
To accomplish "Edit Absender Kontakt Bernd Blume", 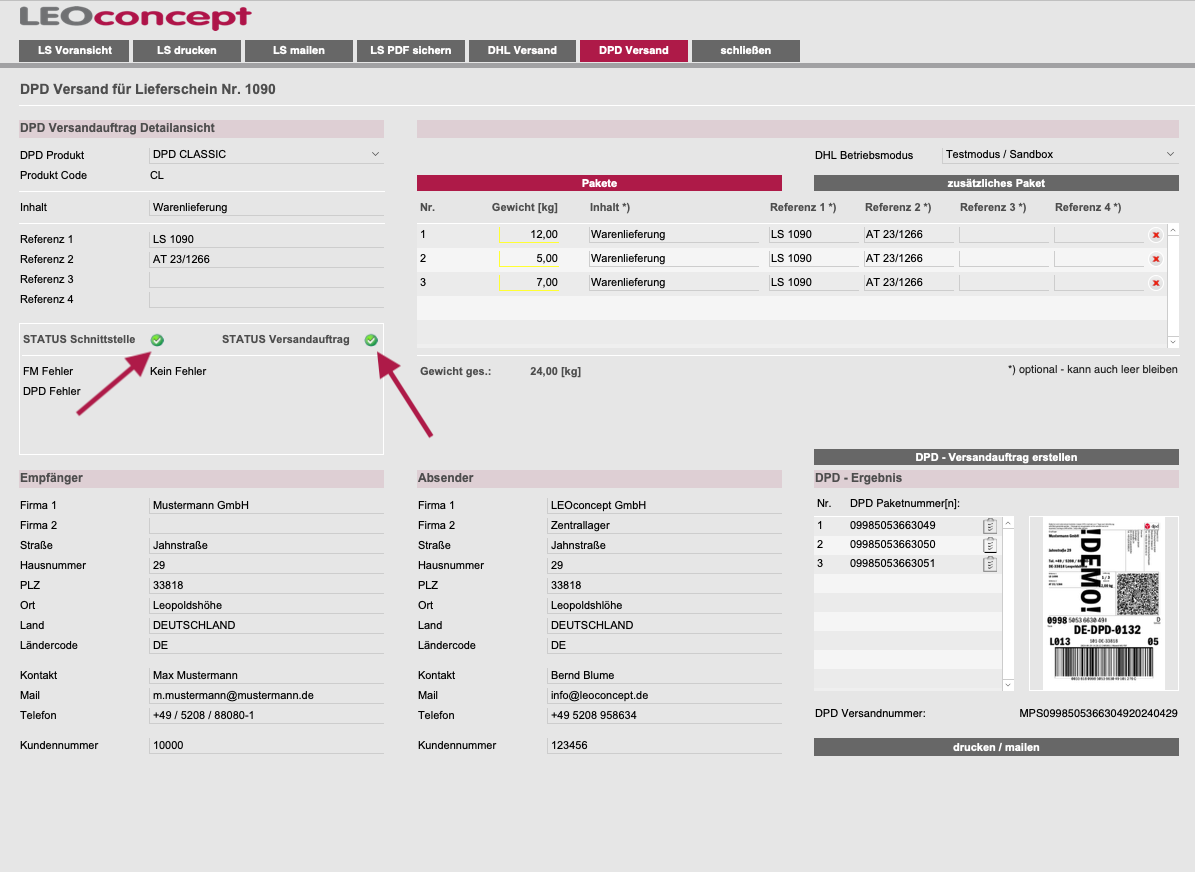I will coord(665,675).
